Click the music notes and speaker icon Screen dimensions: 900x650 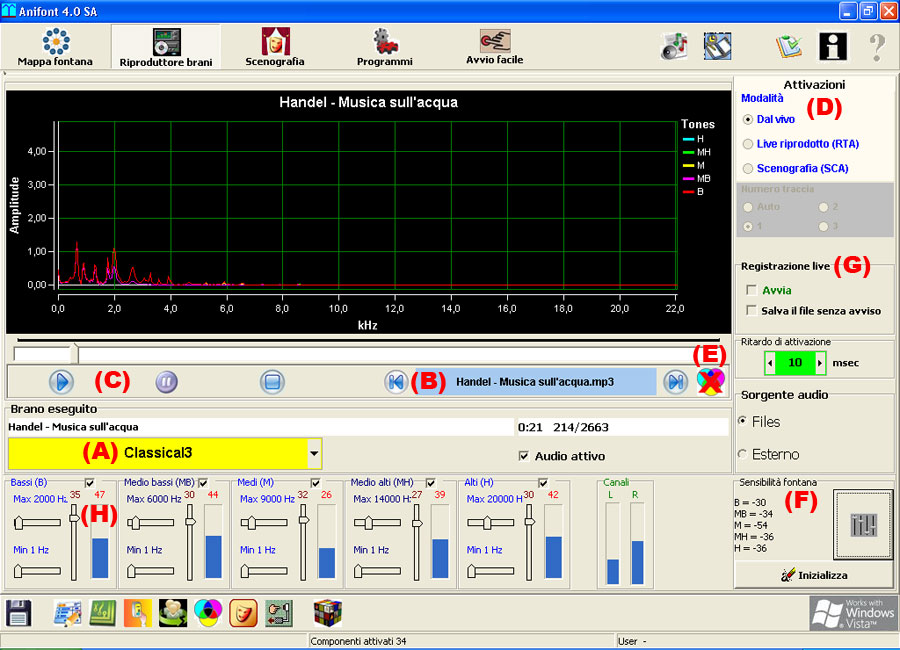coord(674,47)
